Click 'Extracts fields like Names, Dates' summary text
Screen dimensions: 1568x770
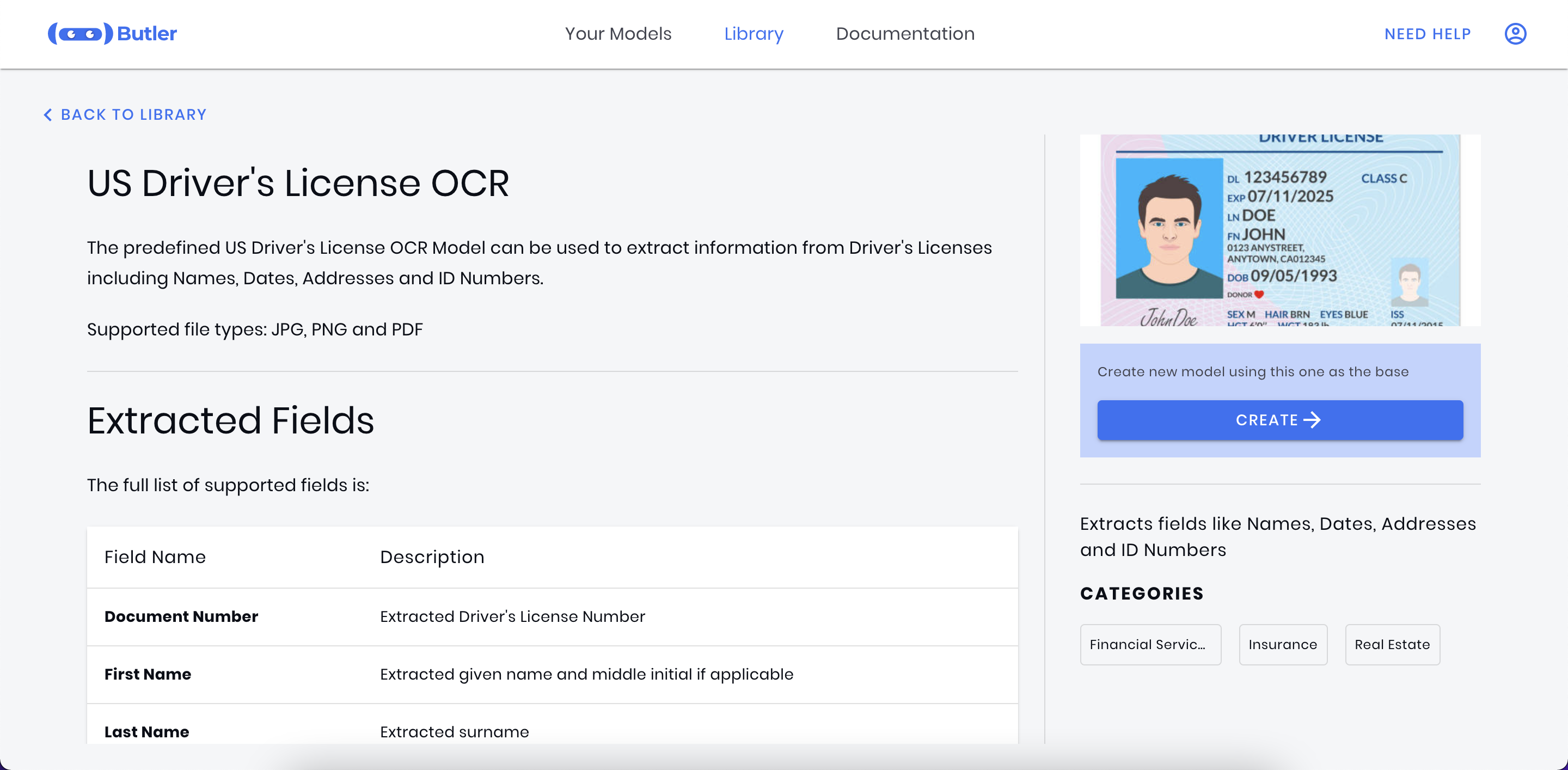(1278, 537)
